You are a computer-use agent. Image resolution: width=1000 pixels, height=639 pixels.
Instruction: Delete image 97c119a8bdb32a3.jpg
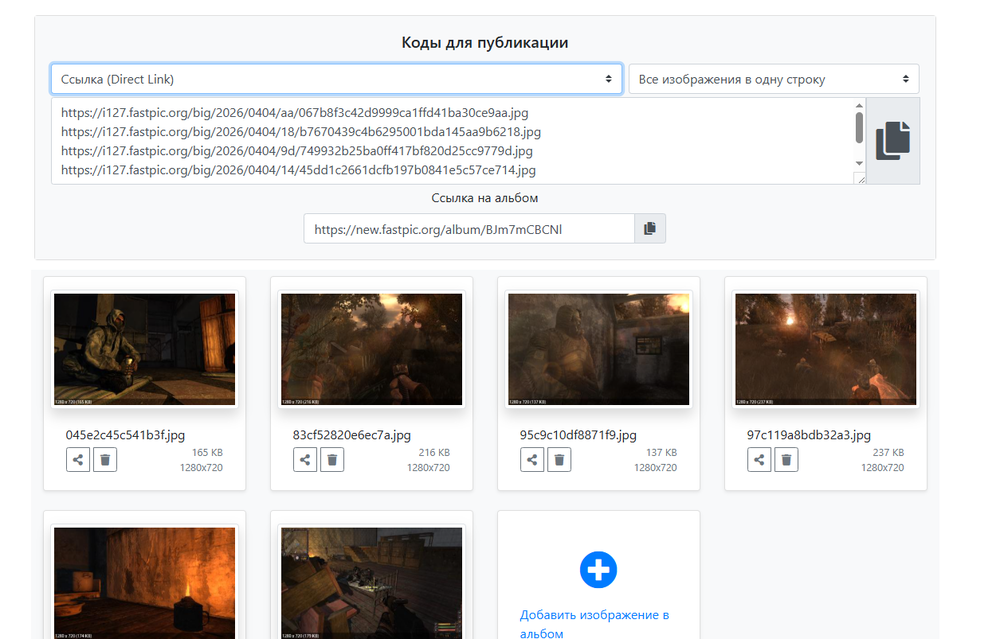(787, 459)
